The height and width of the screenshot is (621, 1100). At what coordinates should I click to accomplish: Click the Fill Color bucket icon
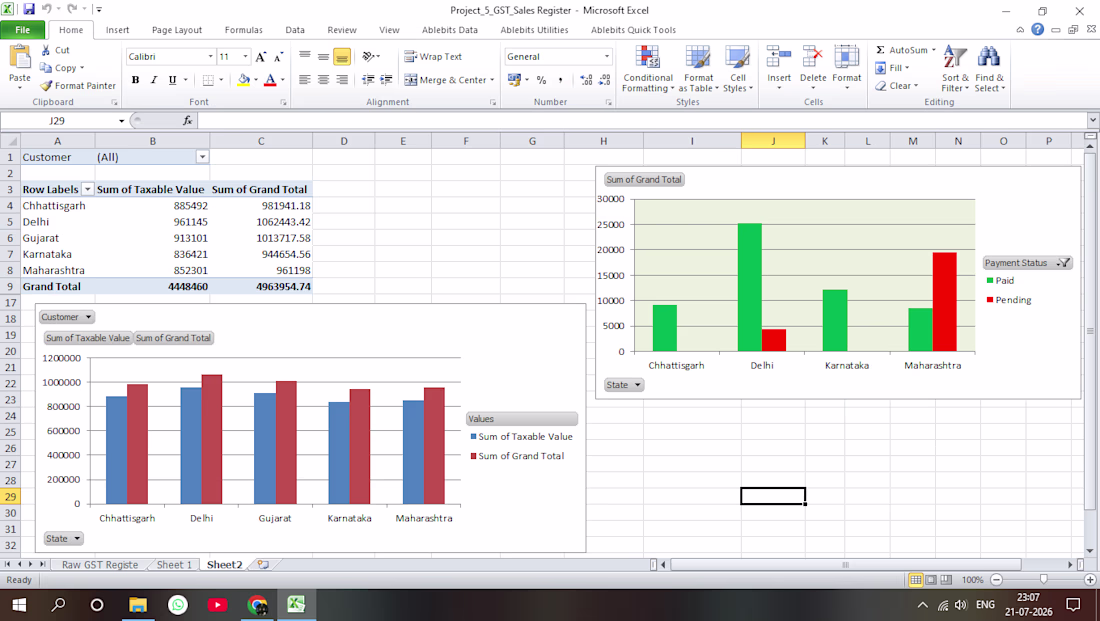pos(243,80)
